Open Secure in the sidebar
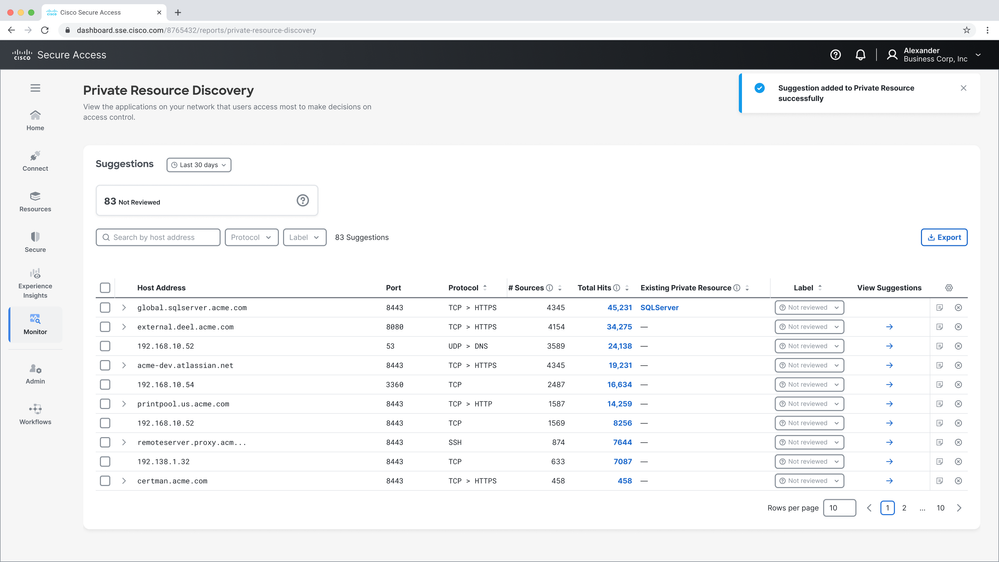 [35, 242]
